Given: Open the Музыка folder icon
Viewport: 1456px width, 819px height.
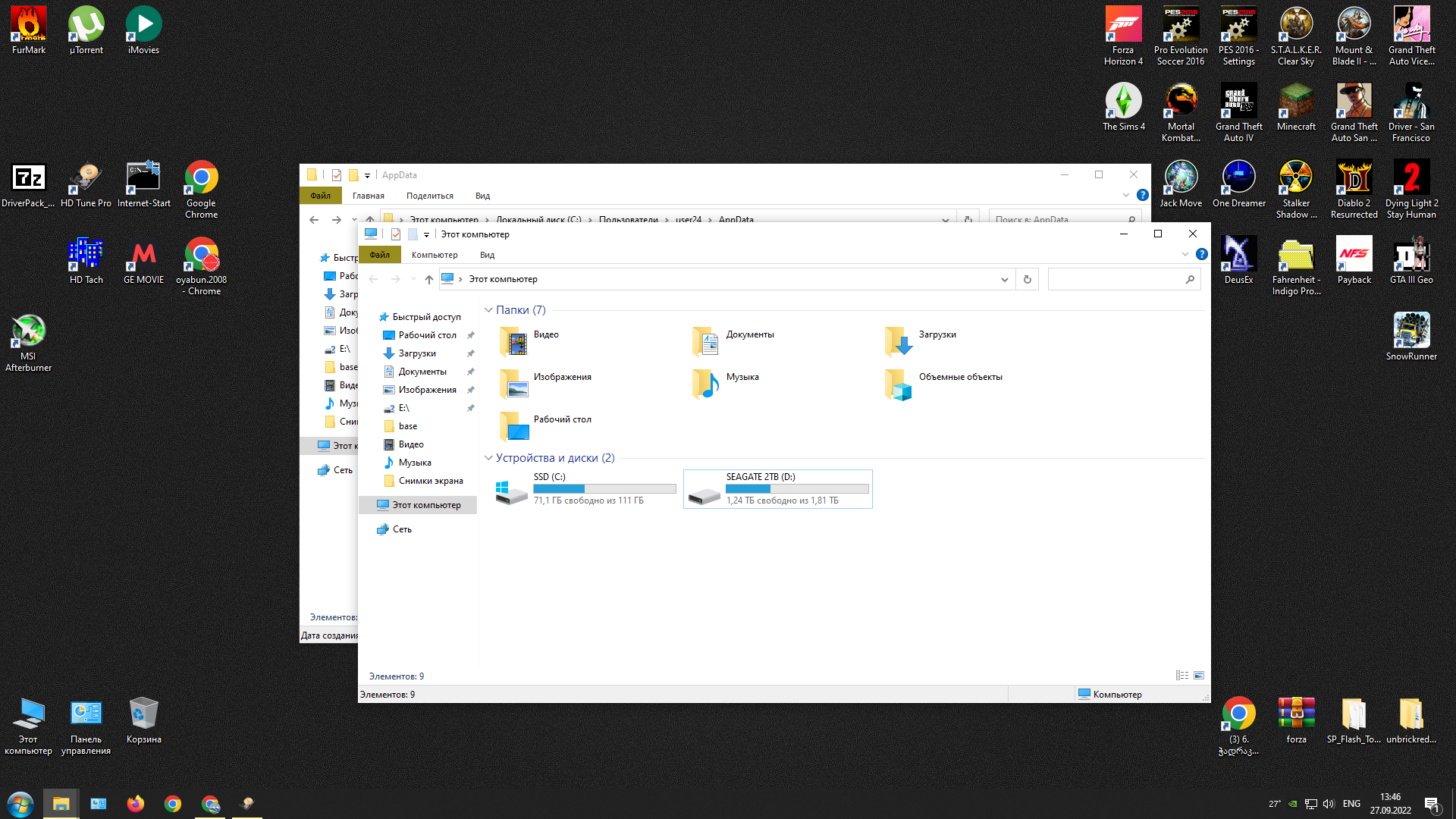Looking at the screenshot, I should click(706, 383).
